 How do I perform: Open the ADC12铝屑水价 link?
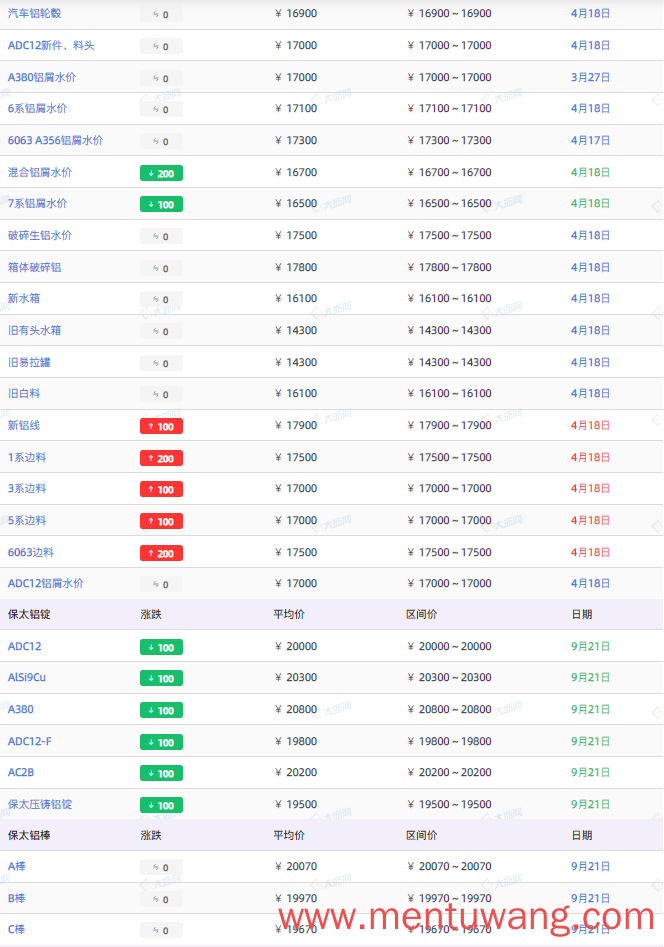coord(45,583)
